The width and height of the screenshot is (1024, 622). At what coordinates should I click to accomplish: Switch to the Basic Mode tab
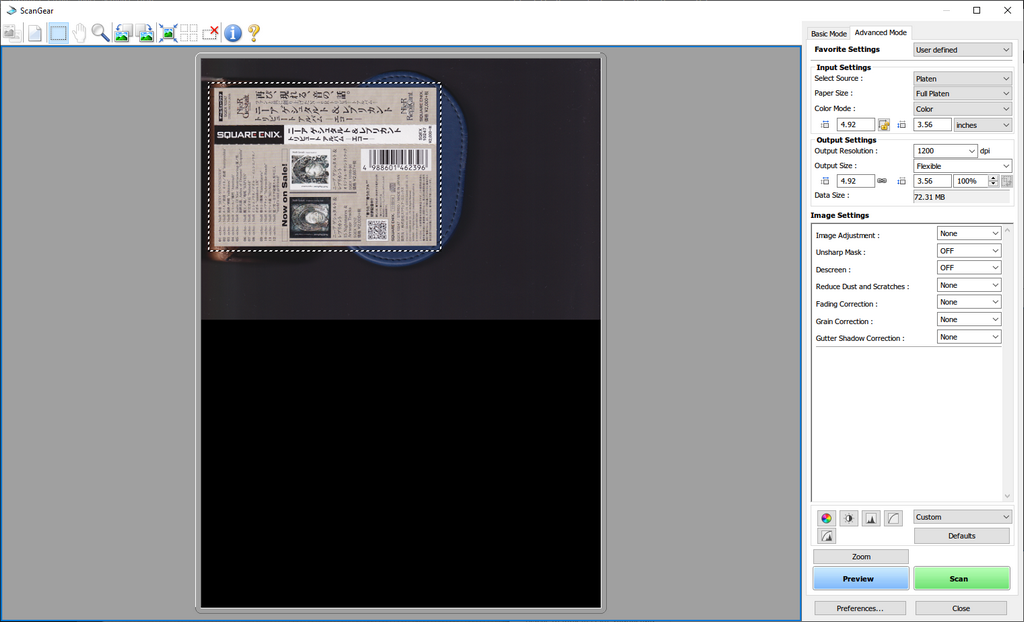point(828,33)
